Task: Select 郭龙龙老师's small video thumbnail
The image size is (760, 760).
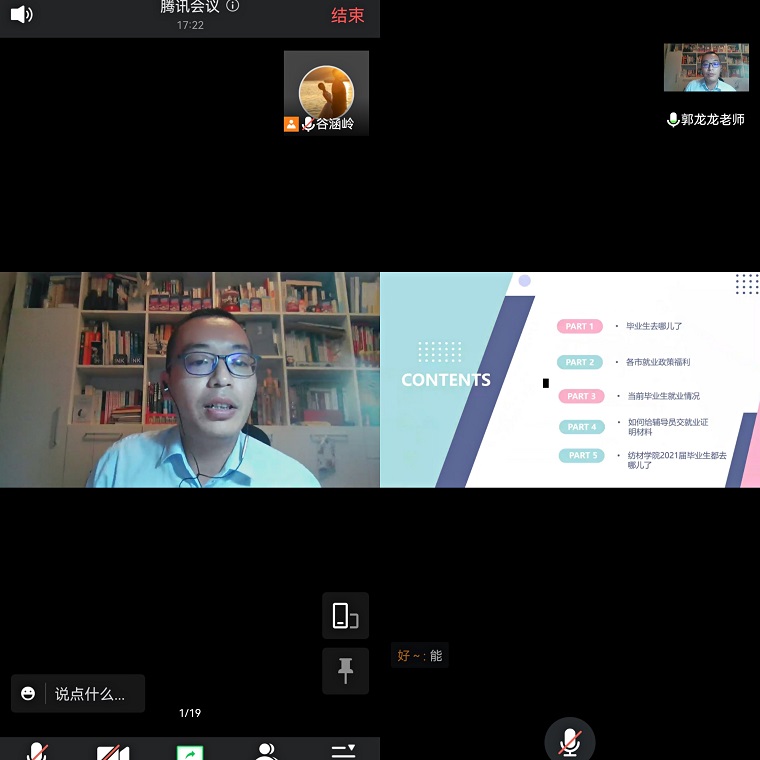Action: (x=706, y=68)
